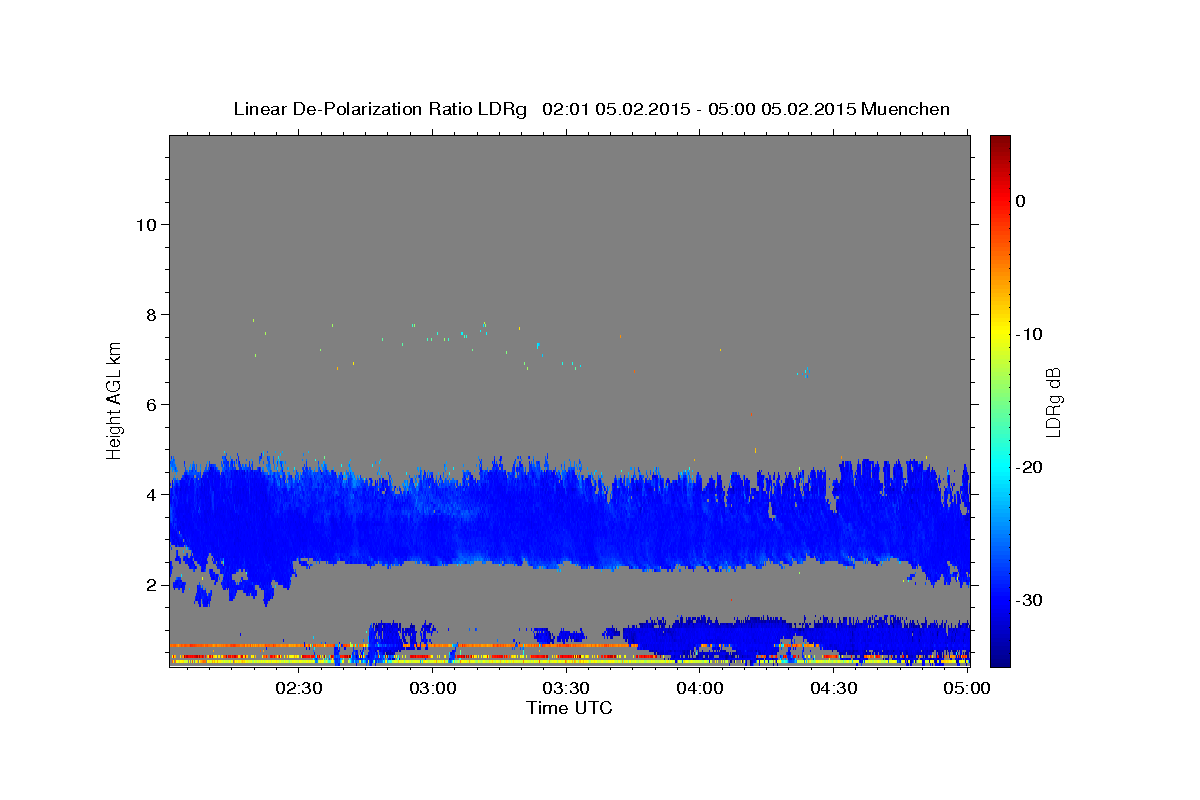Click the plot title 'Linear De-Polarization Ratio LDRg'
Image resolution: width=1200 pixels, height=800 pixels.
coord(380,109)
